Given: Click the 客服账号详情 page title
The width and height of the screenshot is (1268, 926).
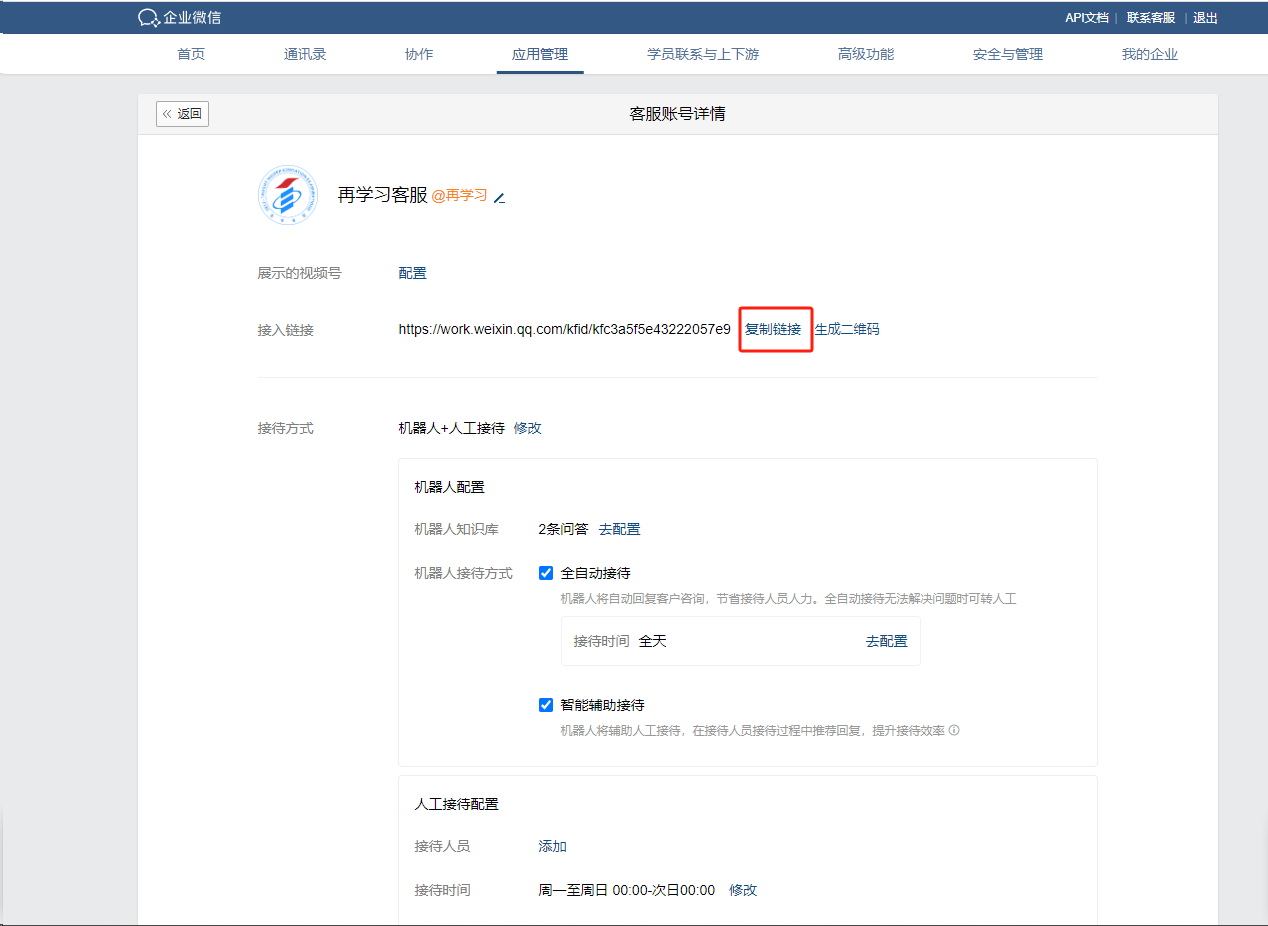Looking at the screenshot, I should pos(677,114).
